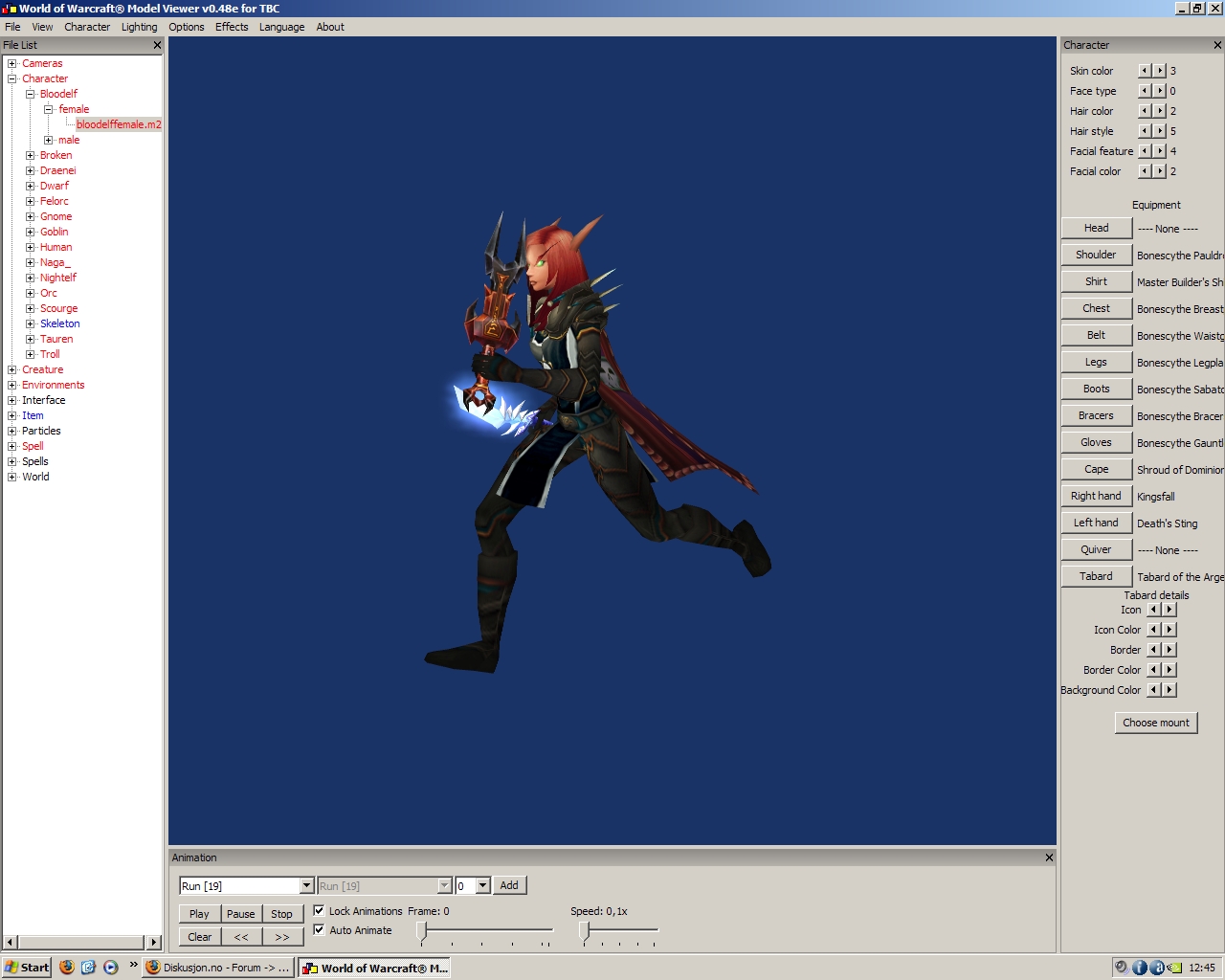This screenshot has width=1225, height=980.
Task: Open the Run [19] animation dropdown
Action: 306,886
